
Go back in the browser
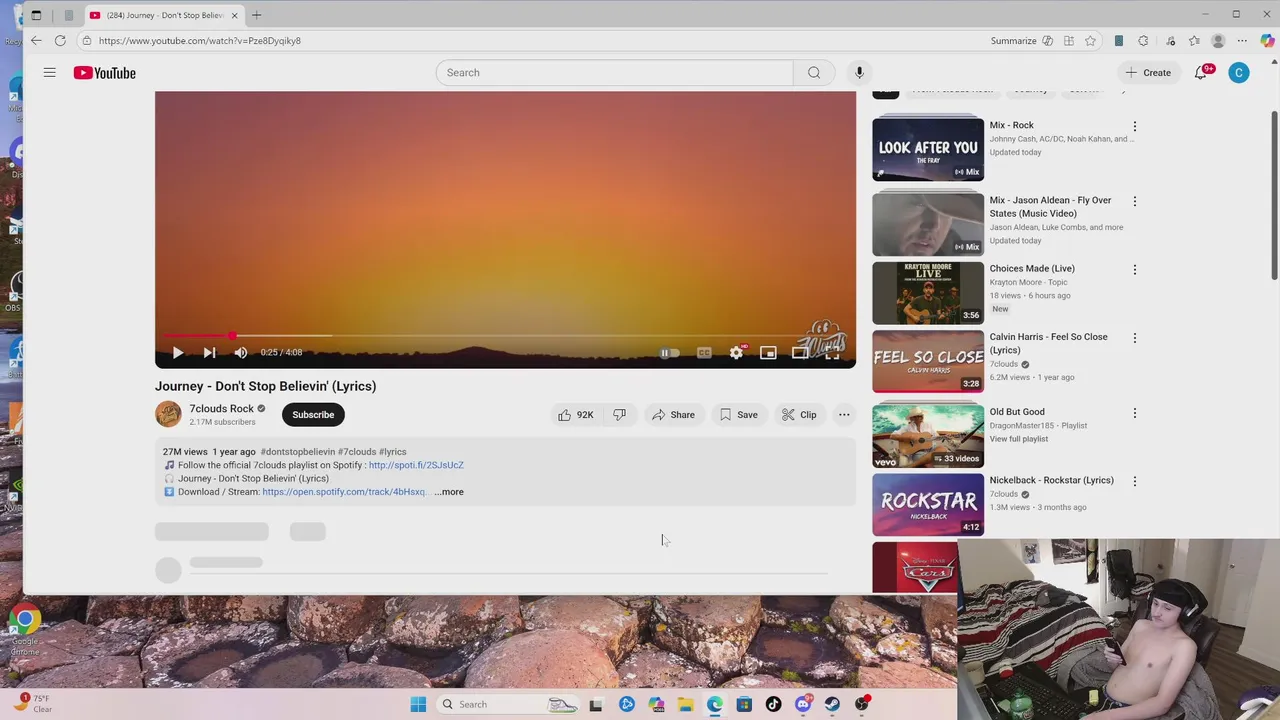tap(36, 41)
